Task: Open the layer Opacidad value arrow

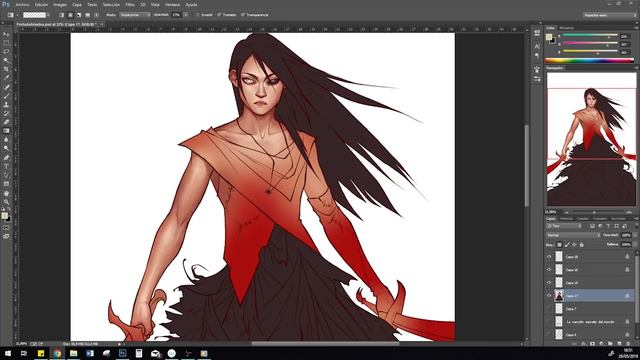Action: [x=635, y=235]
